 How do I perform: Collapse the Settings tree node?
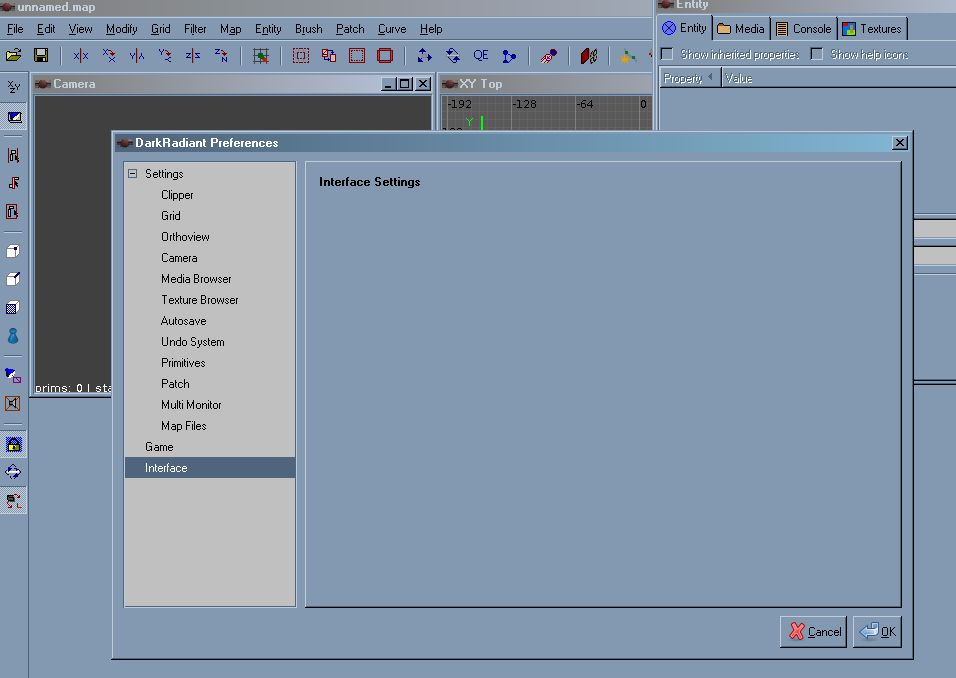132,174
